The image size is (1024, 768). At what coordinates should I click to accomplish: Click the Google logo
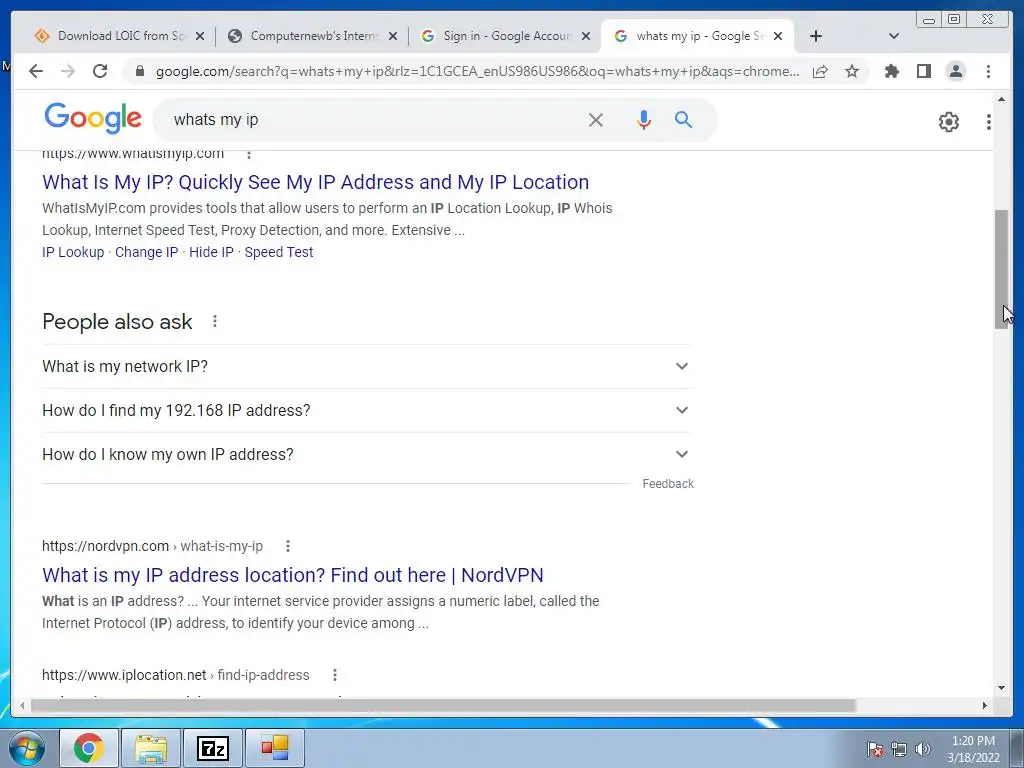tap(93, 119)
